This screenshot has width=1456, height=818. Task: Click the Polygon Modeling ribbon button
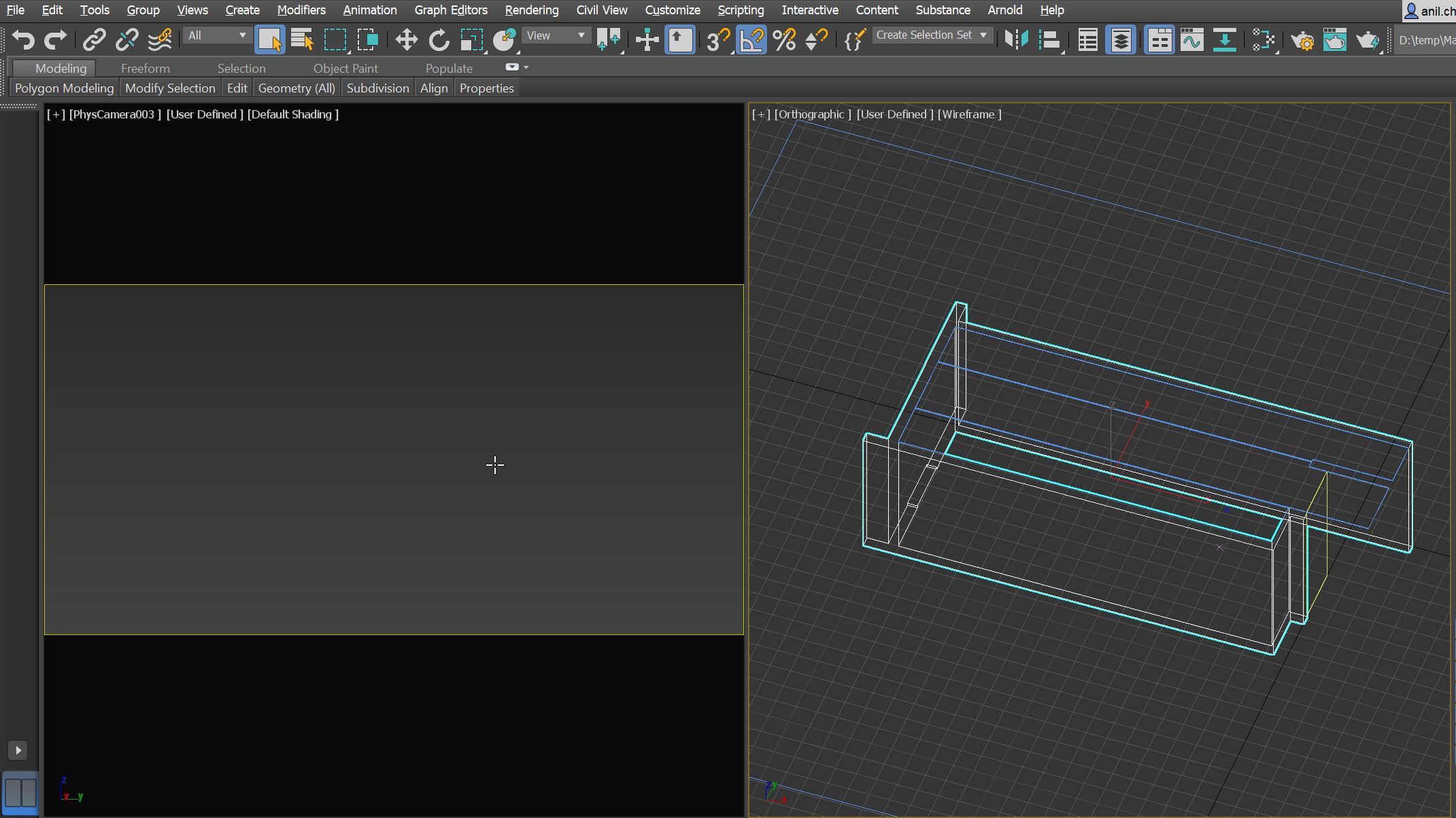click(64, 87)
